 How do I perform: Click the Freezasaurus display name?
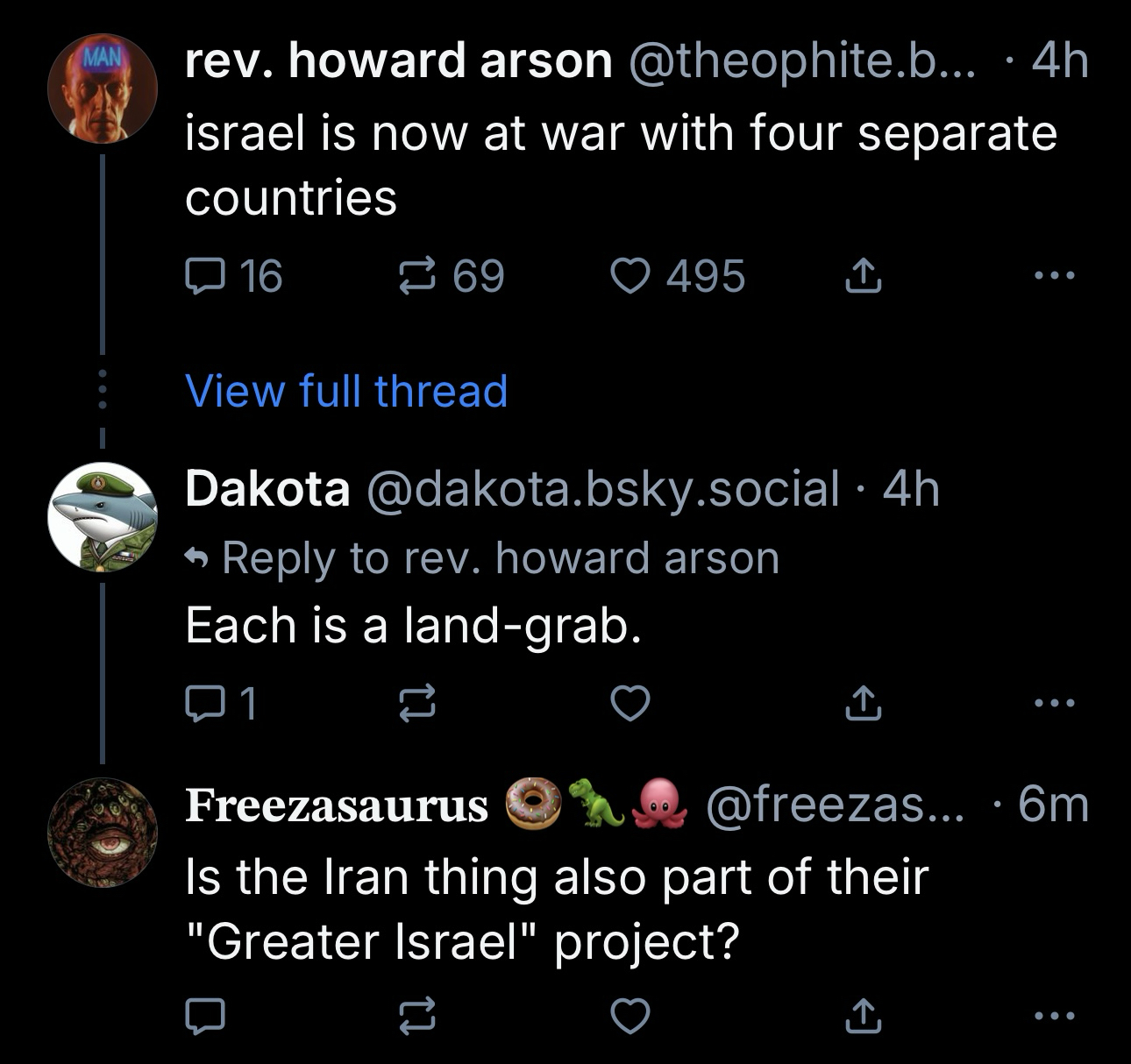pyautogui.click(x=337, y=805)
